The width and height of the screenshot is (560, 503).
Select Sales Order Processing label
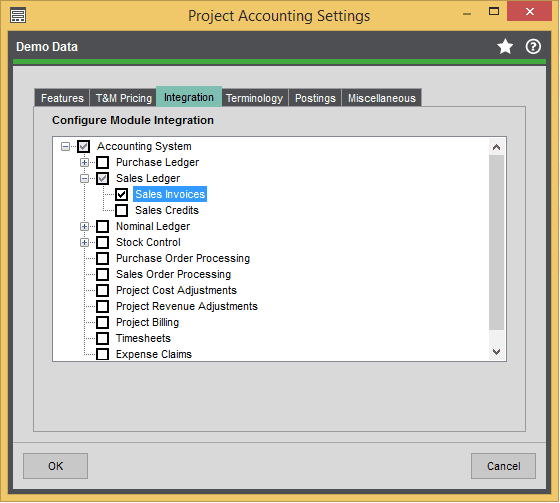coord(174,274)
